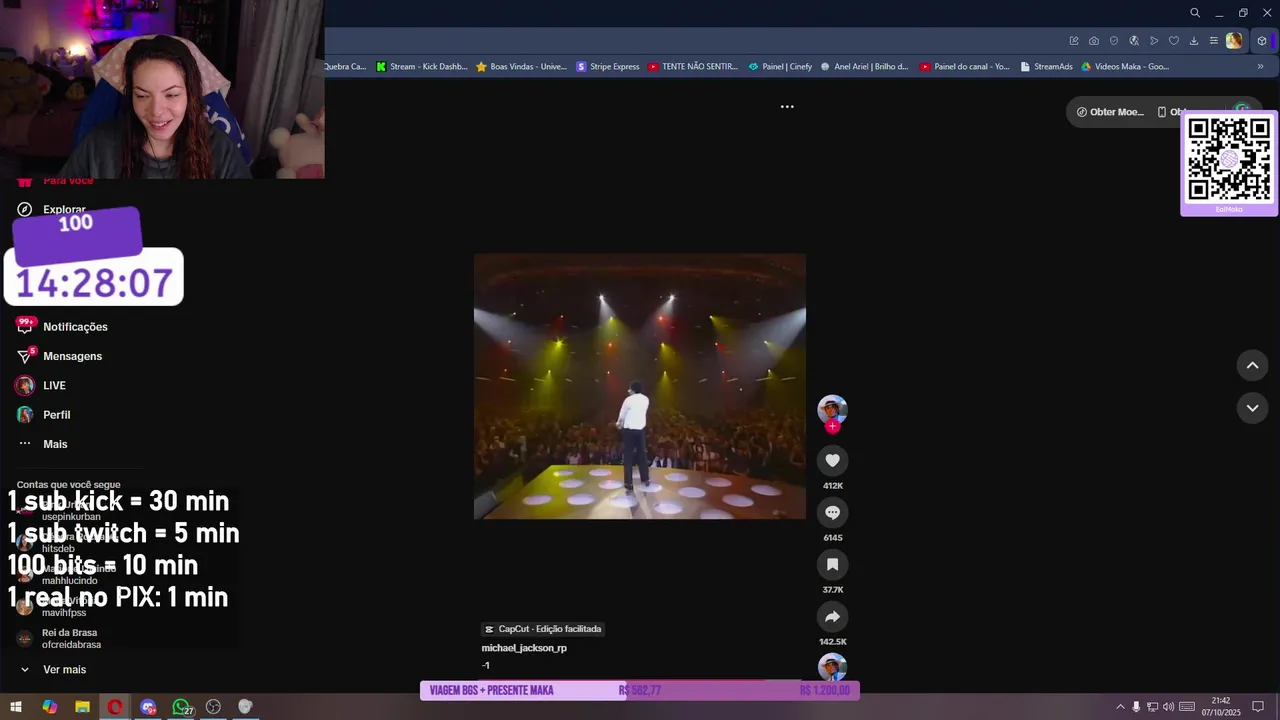
Task: Click the CapCut - Edição facilitada tag
Action: pyautogui.click(x=543, y=629)
